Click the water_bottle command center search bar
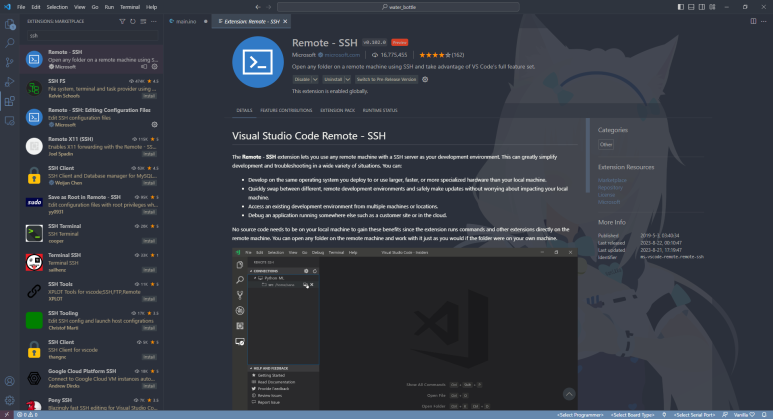The width and height of the screenshot is (773, 419). tap(398, 7)
